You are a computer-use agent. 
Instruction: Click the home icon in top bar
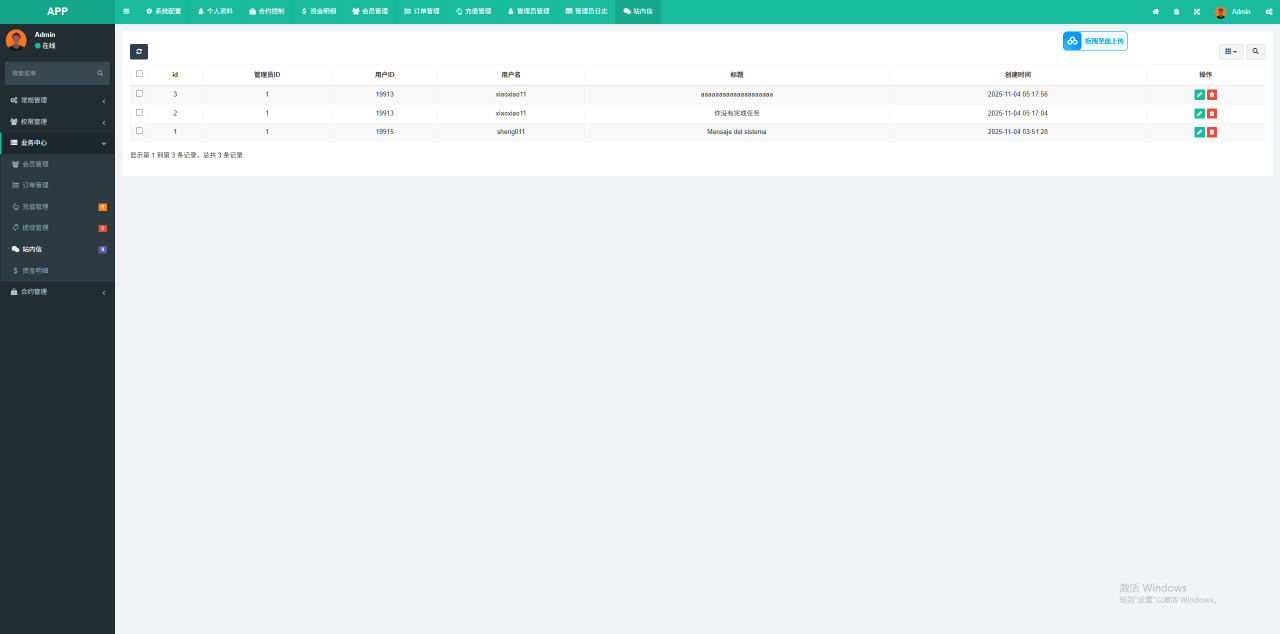pyautogui.click(x=1156, y=12)
